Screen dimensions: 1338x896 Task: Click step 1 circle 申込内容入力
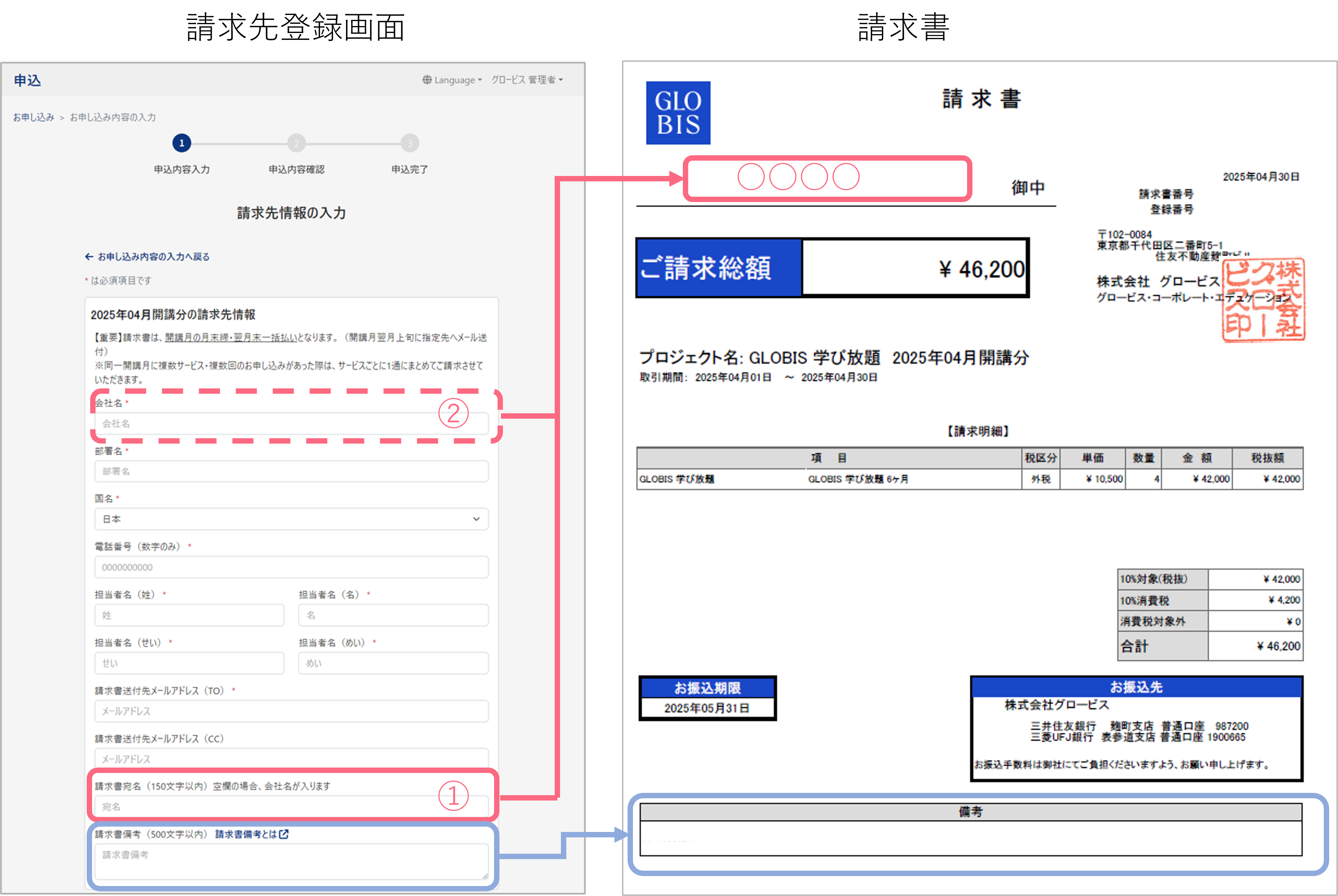click(x=182, y=143)
